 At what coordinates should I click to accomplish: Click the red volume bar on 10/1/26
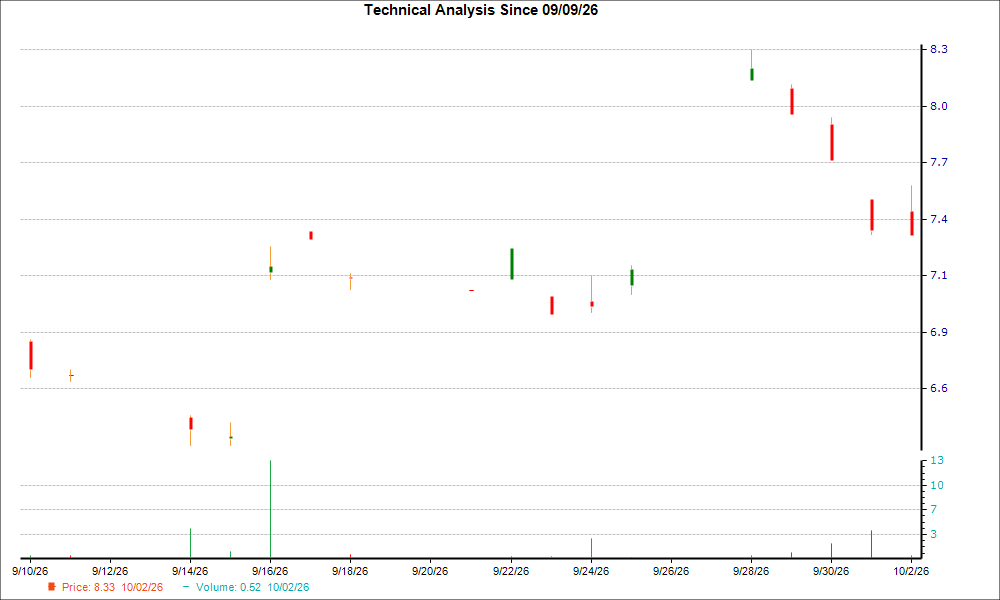click(871, 545)
